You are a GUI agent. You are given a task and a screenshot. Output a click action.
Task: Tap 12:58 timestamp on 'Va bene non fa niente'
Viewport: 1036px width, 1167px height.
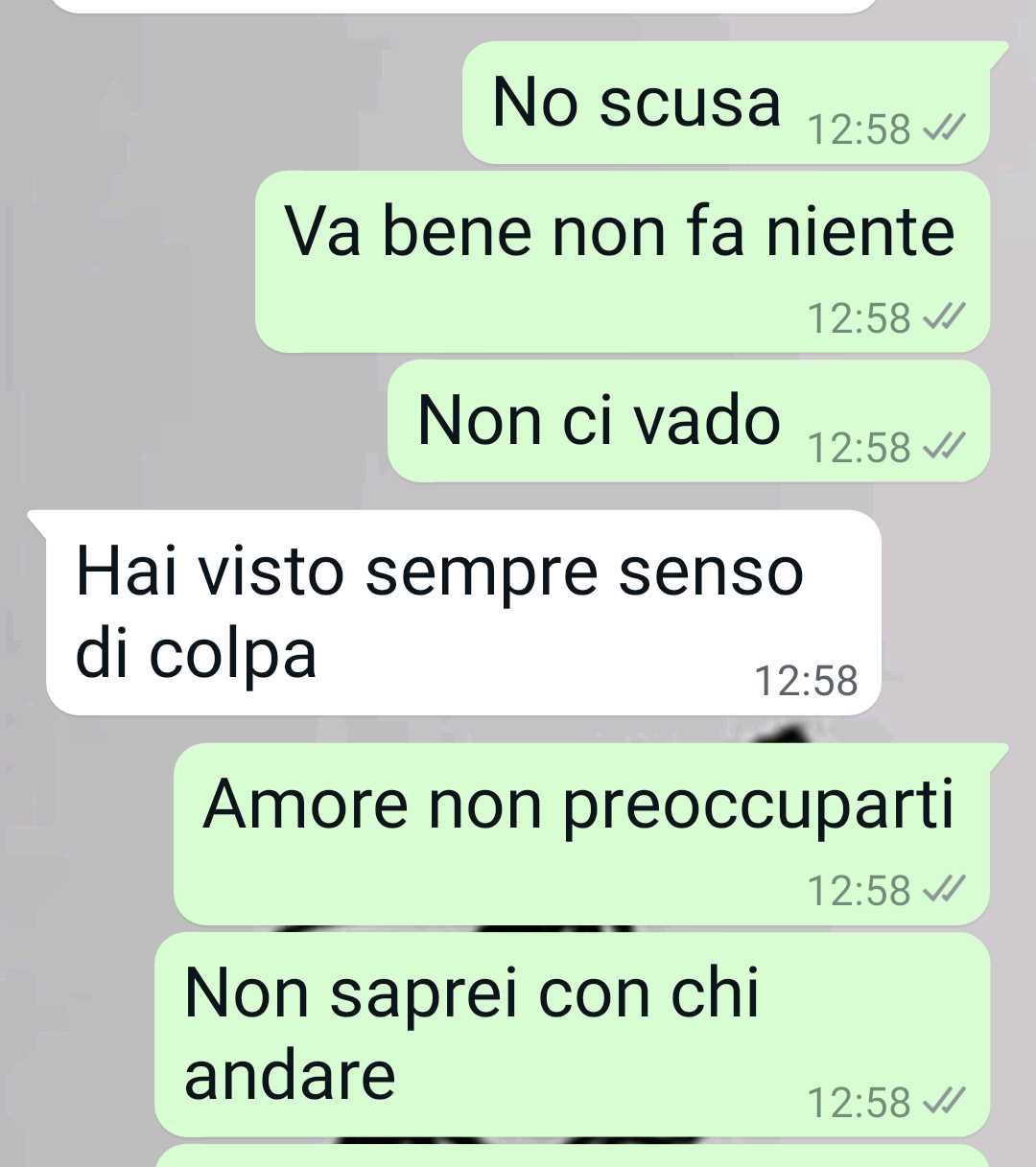tap(859, 318)
